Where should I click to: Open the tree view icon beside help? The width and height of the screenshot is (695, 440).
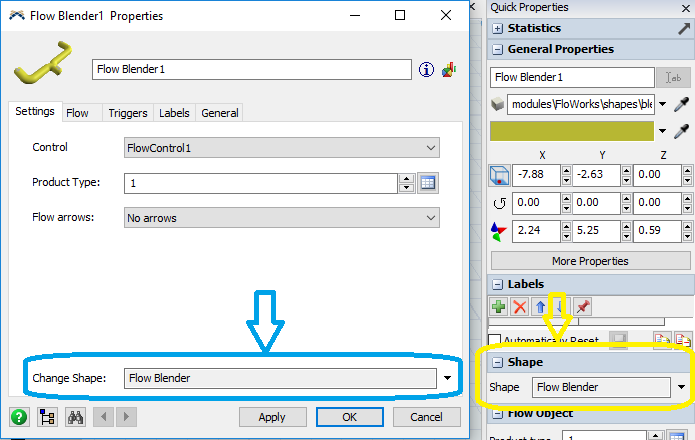(46, 417)
